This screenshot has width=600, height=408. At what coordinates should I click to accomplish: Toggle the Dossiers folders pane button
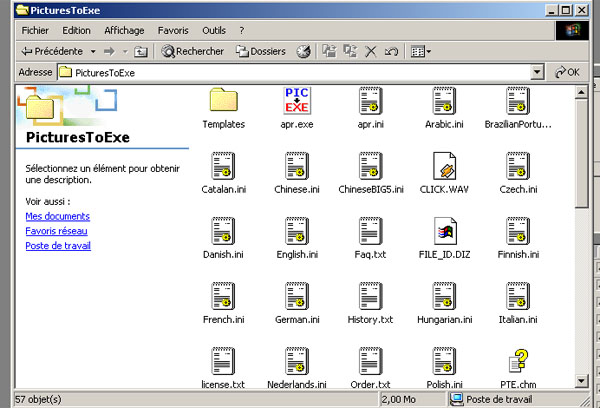(261, 51)
